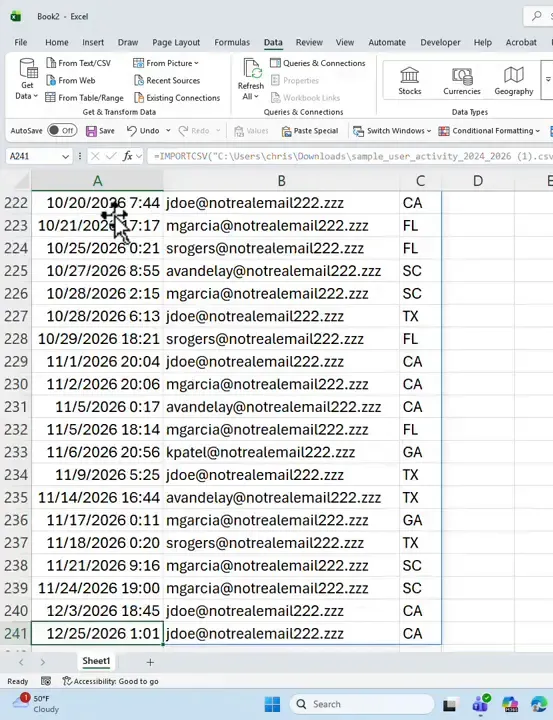Open the Switch Windows dropdown

(392, 131)
